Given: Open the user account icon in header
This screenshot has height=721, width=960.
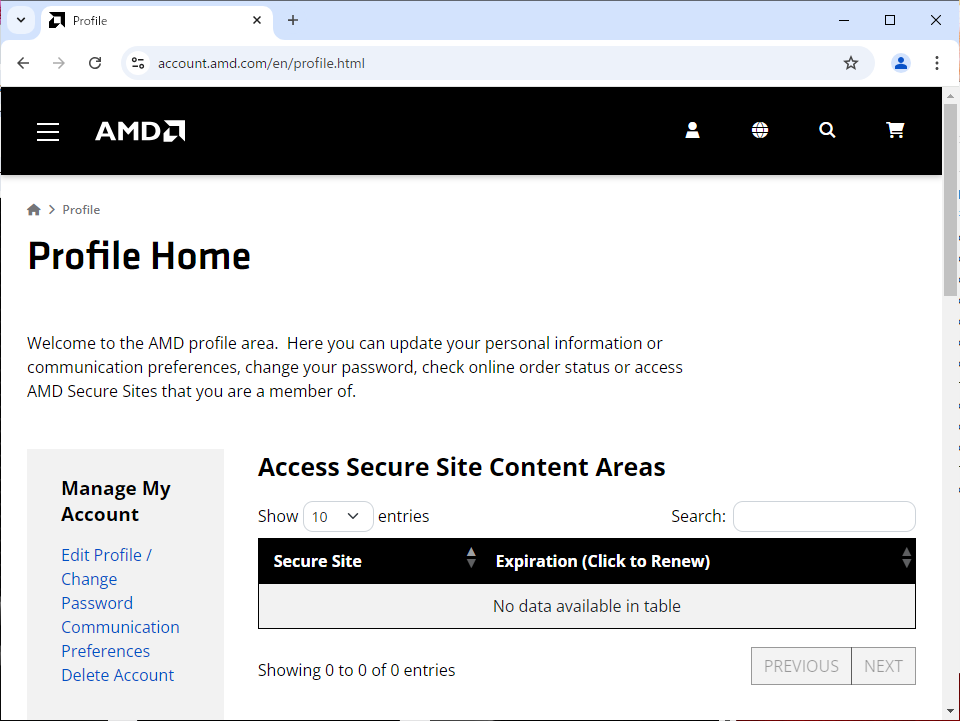Looking at the screenshot, I should [x=692, y=130].
